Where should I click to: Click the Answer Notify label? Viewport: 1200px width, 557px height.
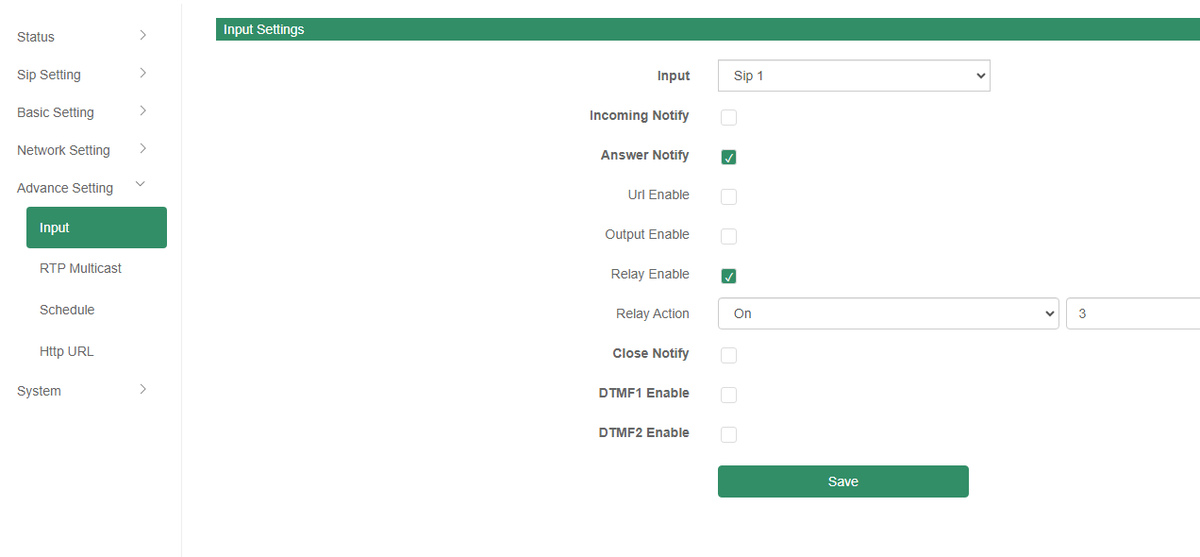pos(645,155)
